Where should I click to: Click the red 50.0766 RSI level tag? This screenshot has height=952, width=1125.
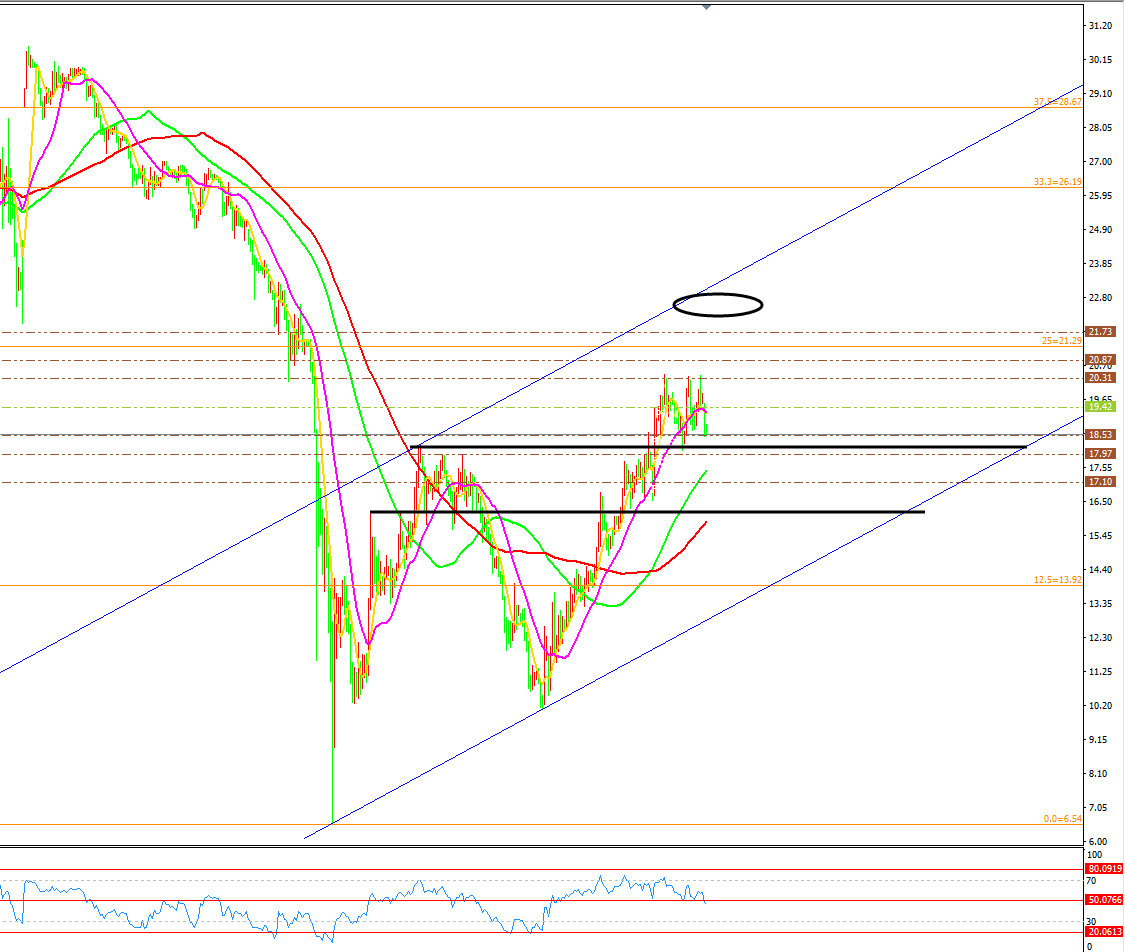tap(1104, 901)
